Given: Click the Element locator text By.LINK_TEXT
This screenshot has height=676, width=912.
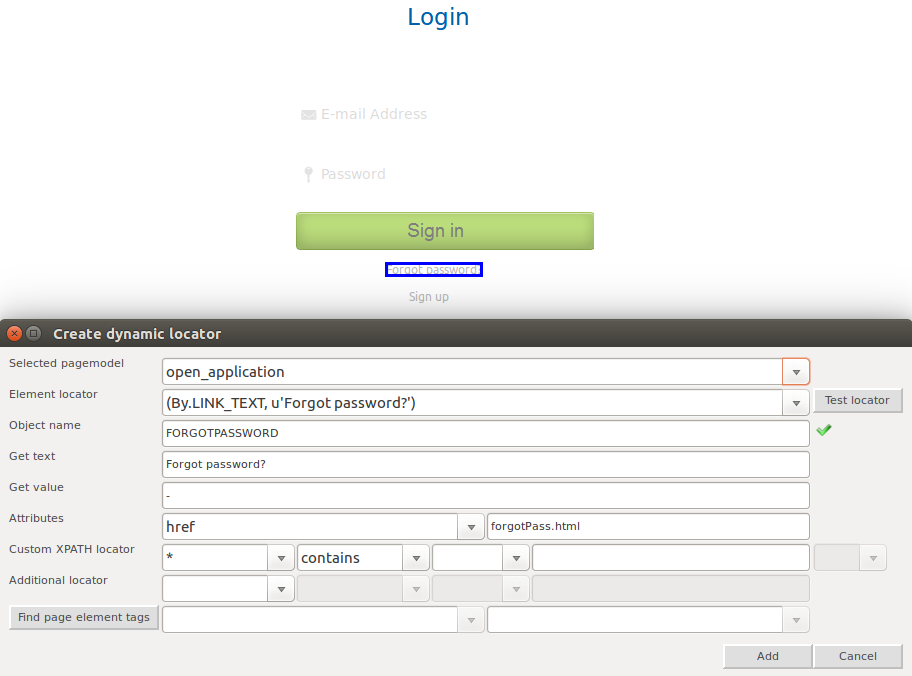Looking at the screenshot, I should (291, 403).
